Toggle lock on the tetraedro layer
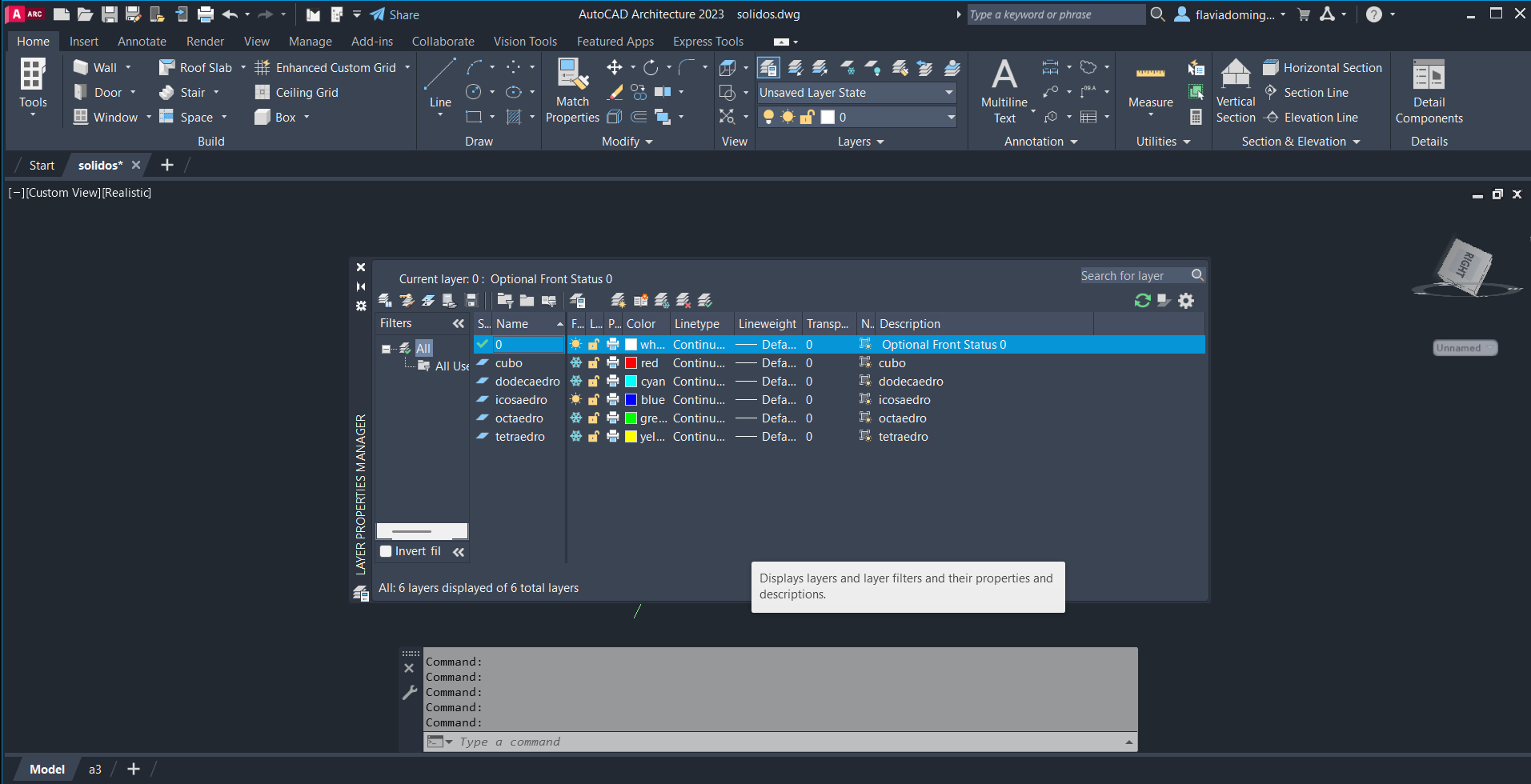The height and width of the screenshot is (784, 1531). 594,437
